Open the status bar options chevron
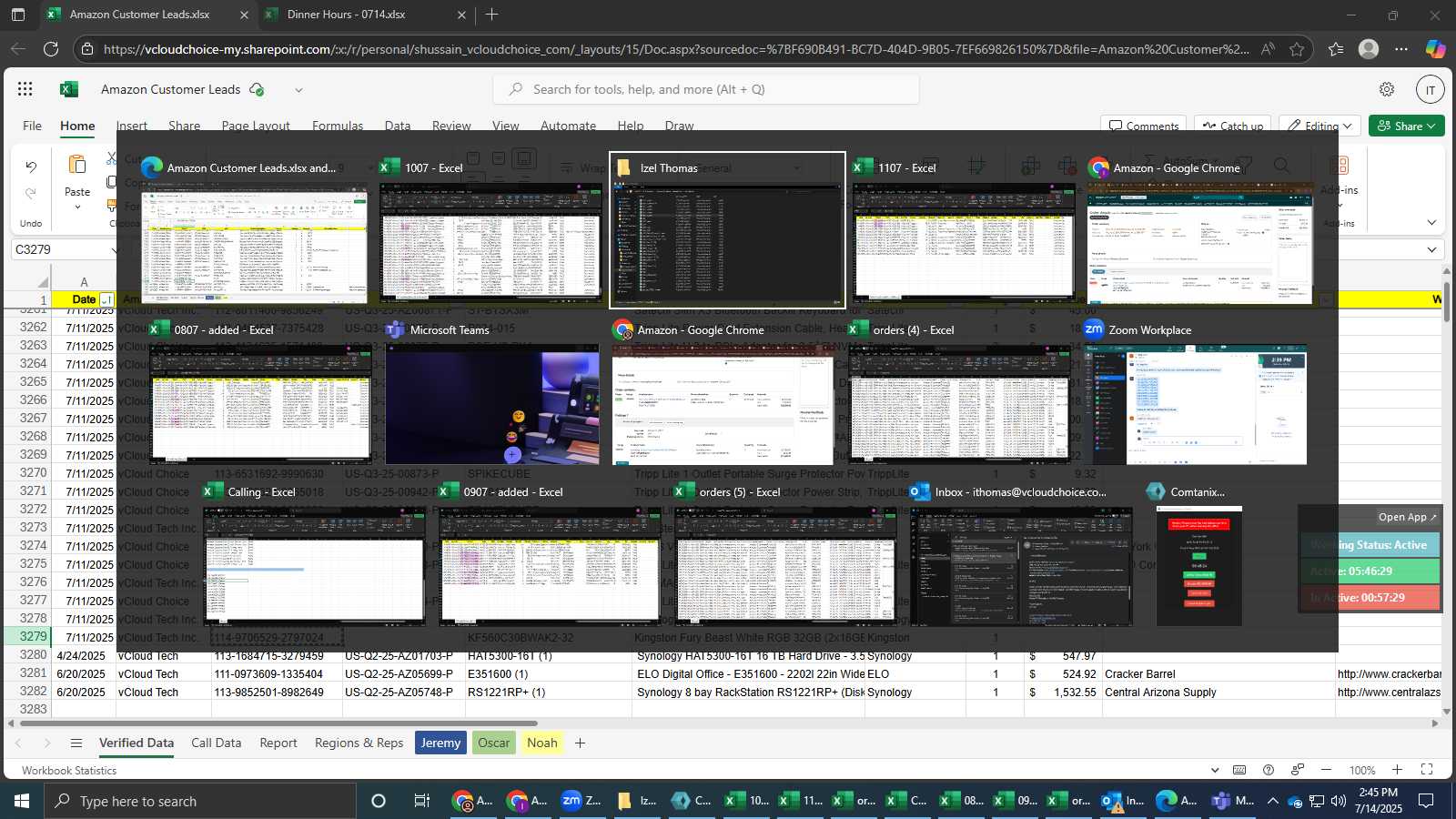1456x819 pixels. click(1215, 770)
